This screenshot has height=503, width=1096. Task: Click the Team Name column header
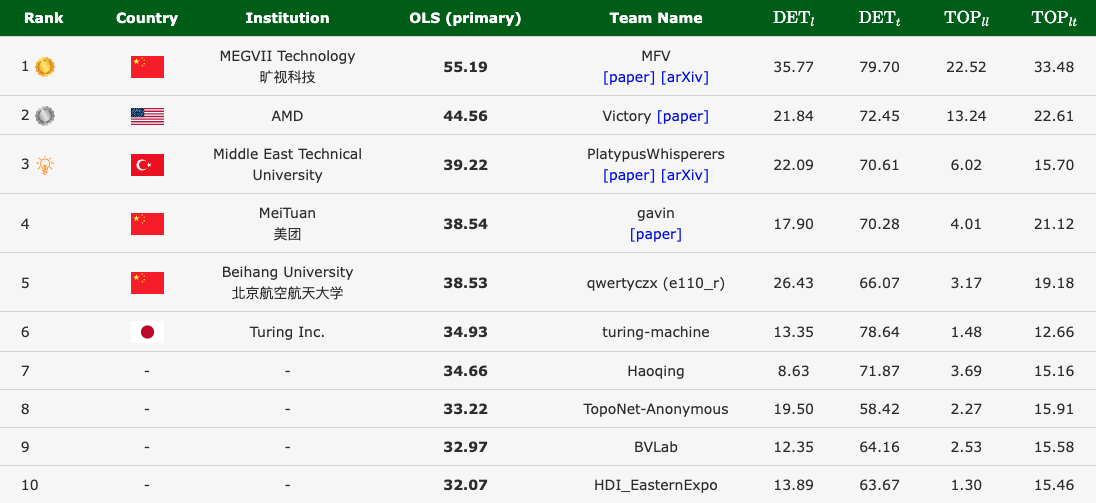click(655, 18)
